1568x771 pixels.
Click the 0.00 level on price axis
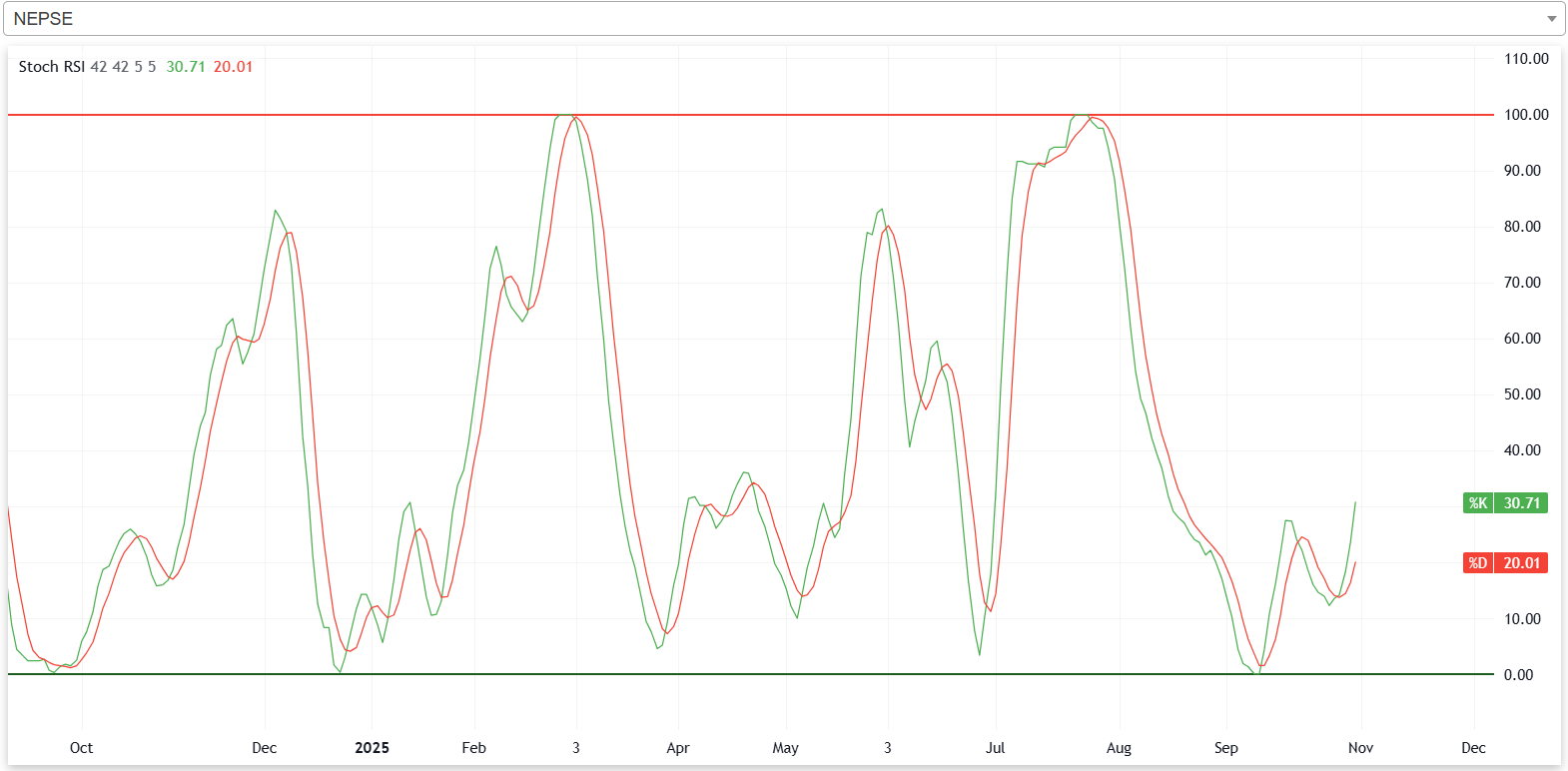tap(1518, 675)
